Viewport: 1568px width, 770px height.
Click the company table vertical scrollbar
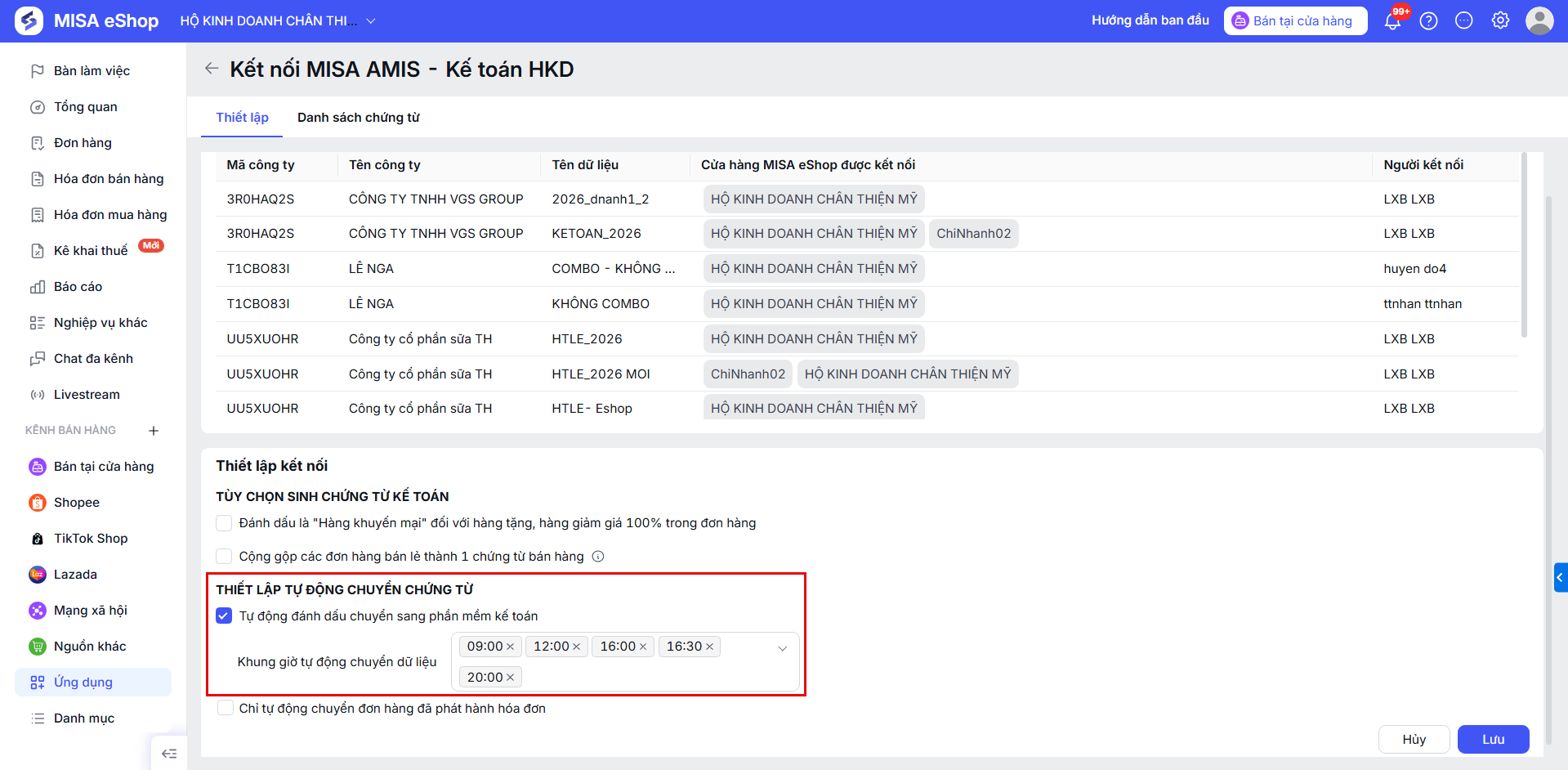(x=1524, y=244)
